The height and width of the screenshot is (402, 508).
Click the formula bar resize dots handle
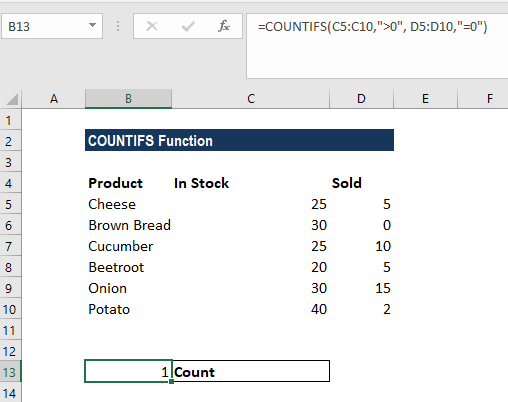118,26
